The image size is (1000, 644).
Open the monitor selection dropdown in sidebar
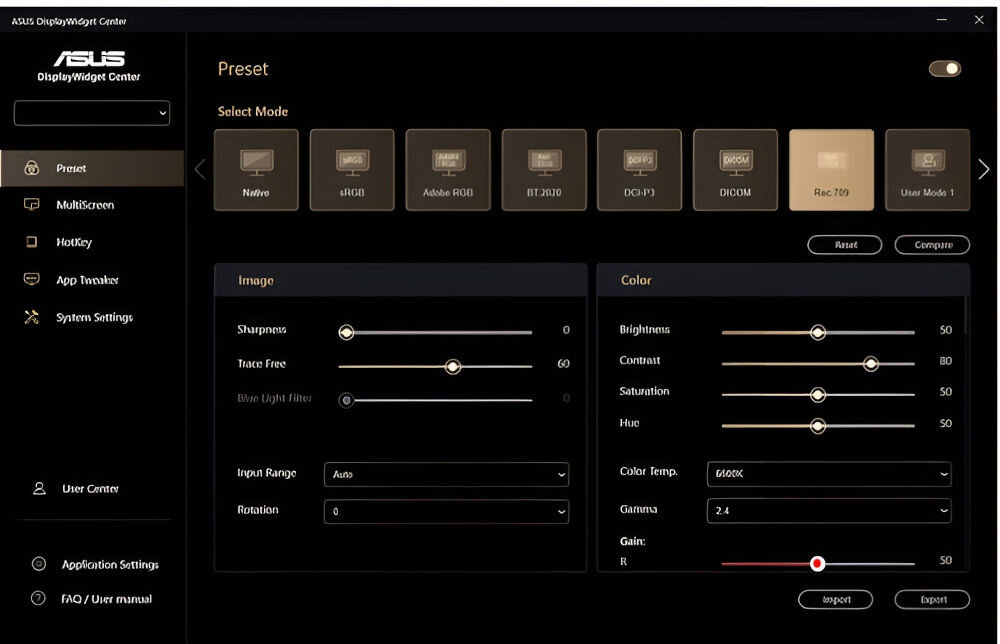pos(92,114)
